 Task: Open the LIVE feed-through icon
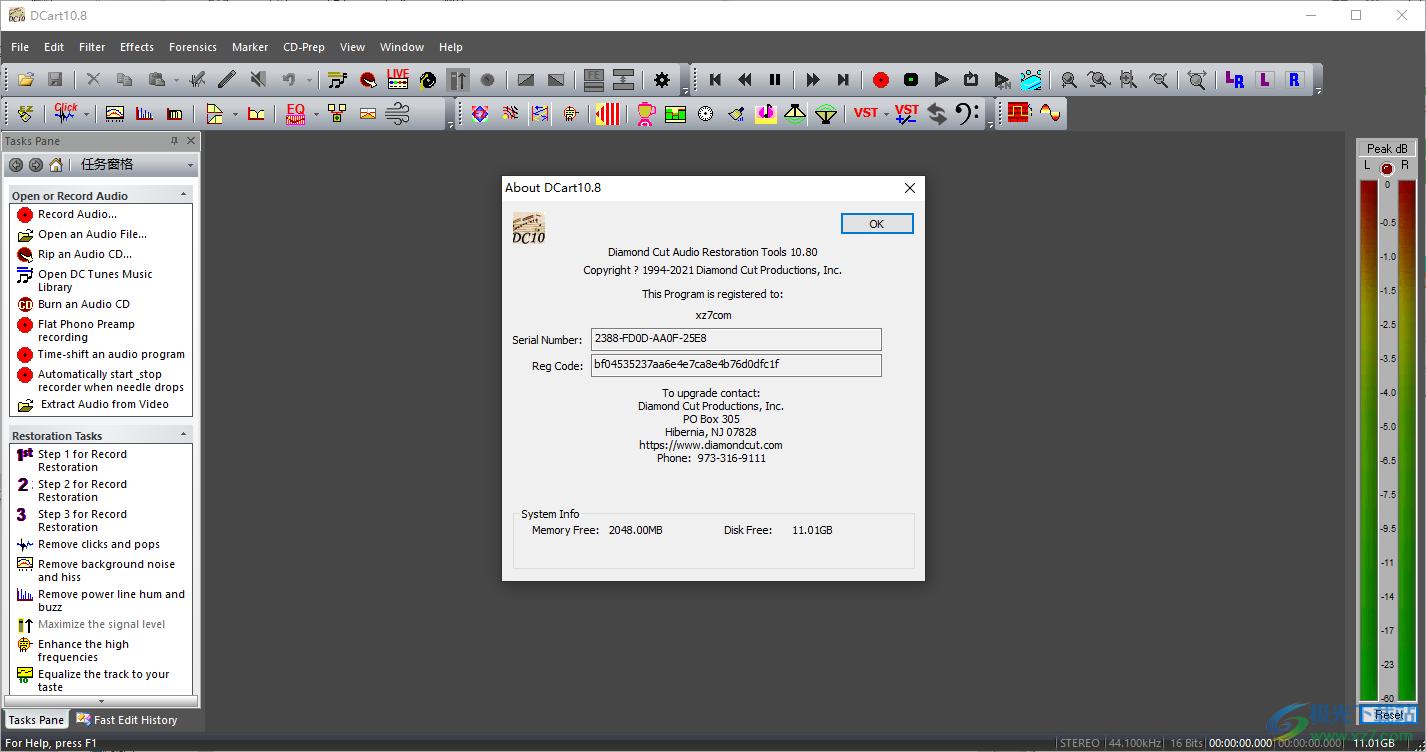(x=398, y=80)
